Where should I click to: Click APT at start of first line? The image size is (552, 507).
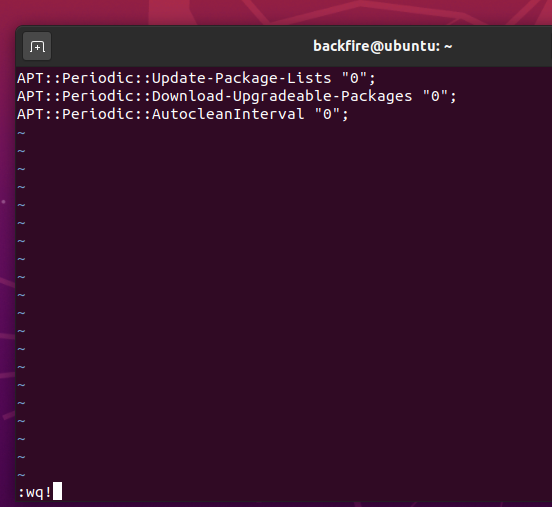pos(30,78)
